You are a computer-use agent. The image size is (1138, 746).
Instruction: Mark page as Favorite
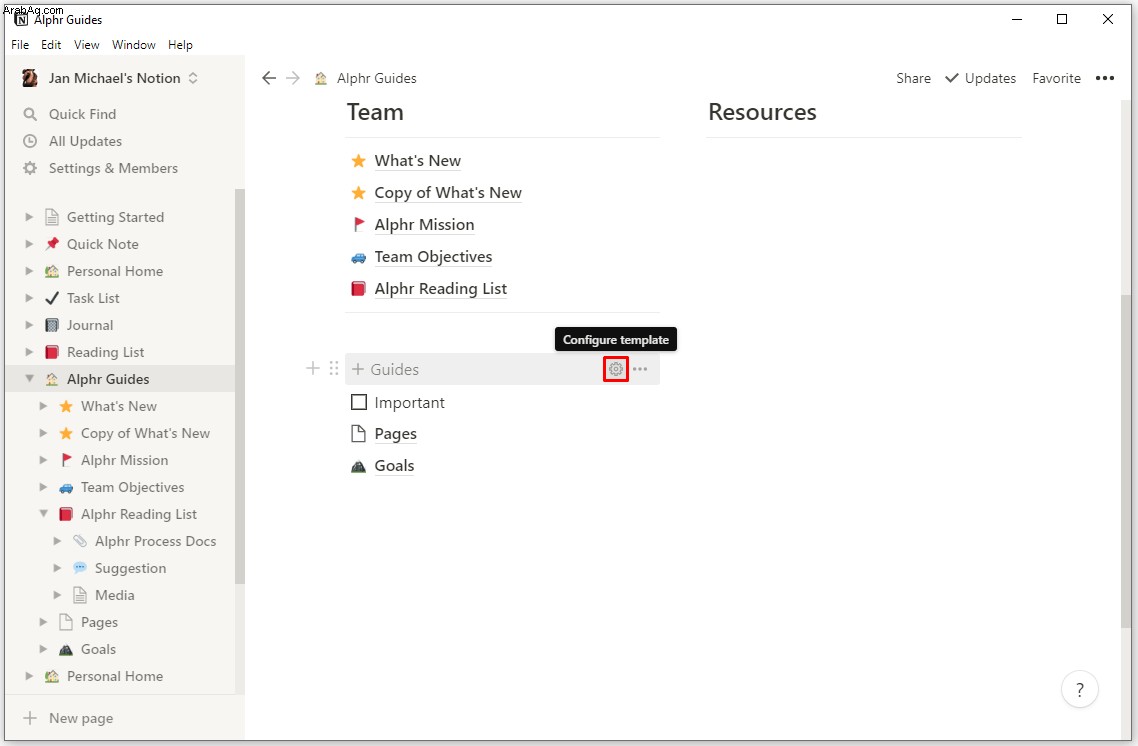[1056, 78]
